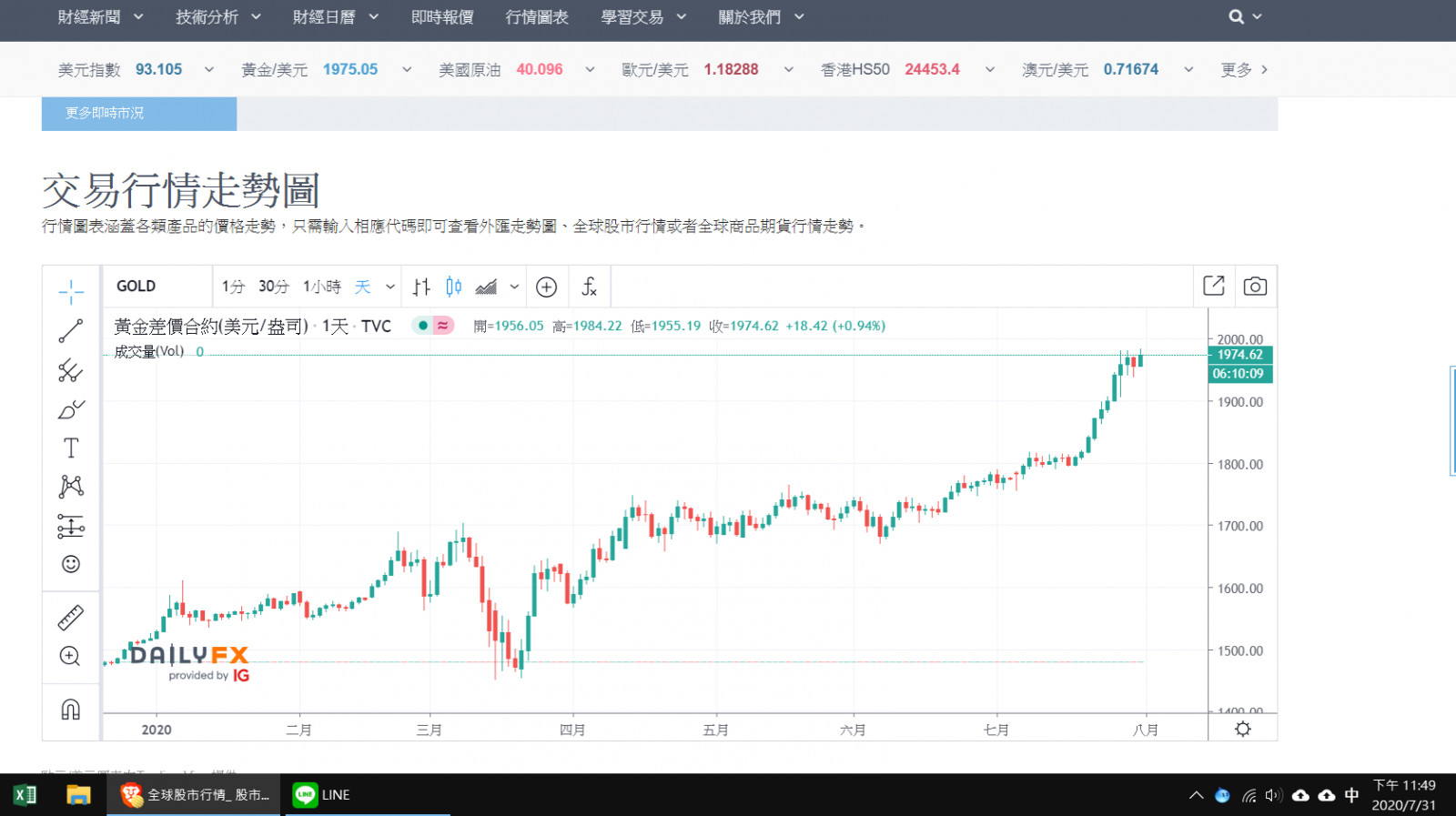Switch chart style to candlesticks

(x=453, y=287)
